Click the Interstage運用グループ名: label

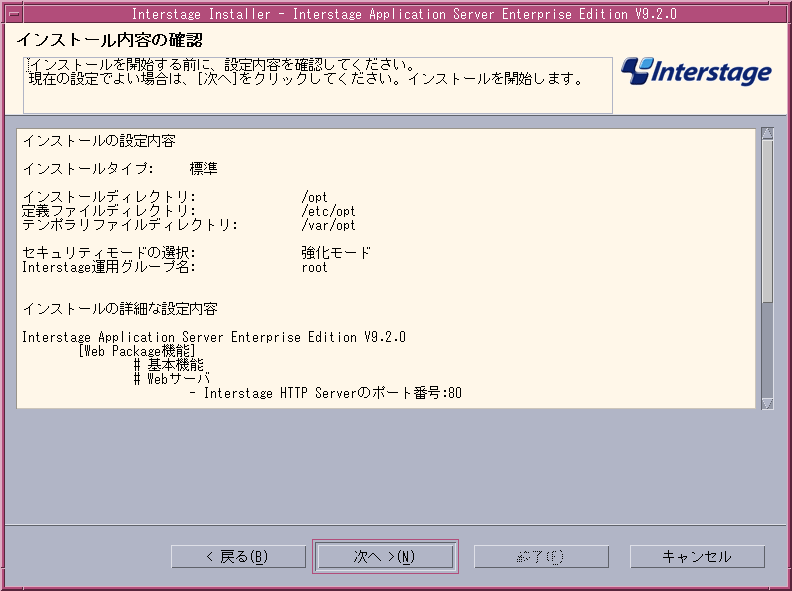coord(109,267)
